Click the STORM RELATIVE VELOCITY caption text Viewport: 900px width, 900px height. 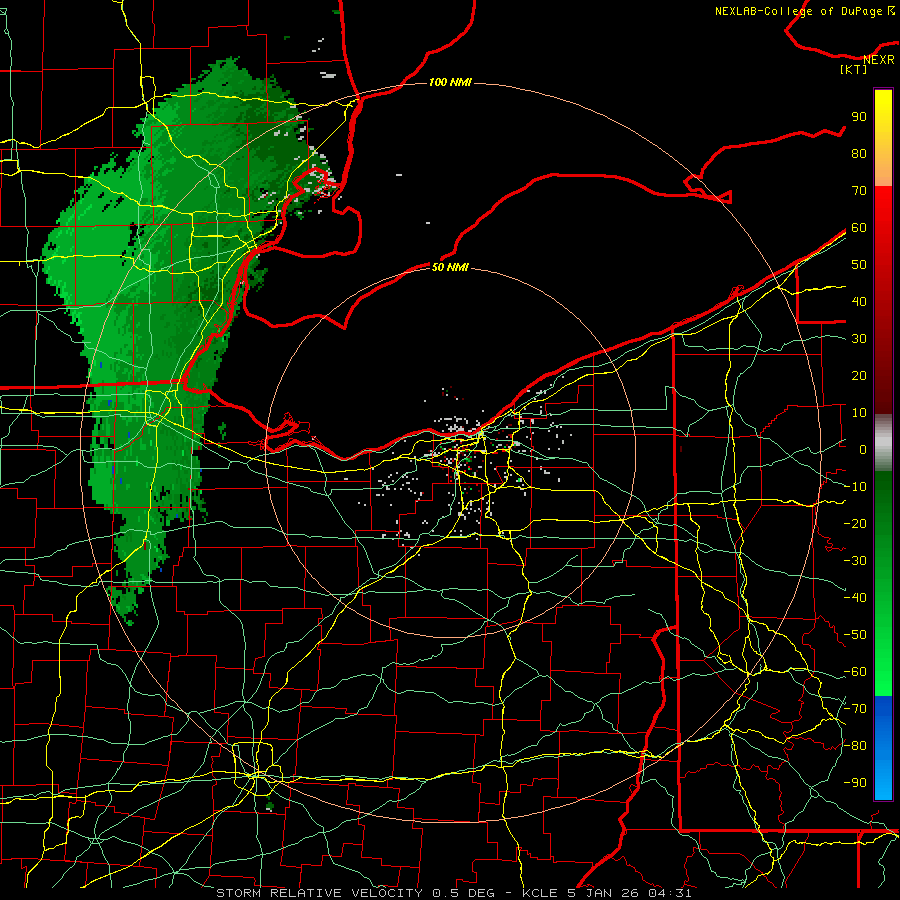click(x=319, y=893)
